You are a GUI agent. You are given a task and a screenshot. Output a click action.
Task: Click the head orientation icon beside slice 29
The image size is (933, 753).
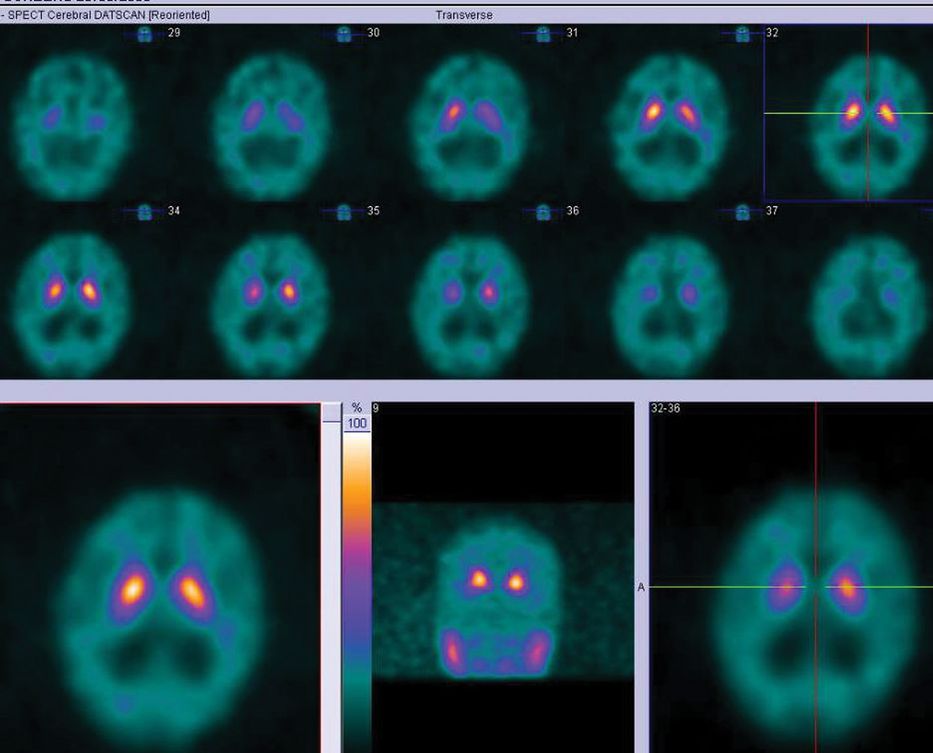click(x=145, y=35)
